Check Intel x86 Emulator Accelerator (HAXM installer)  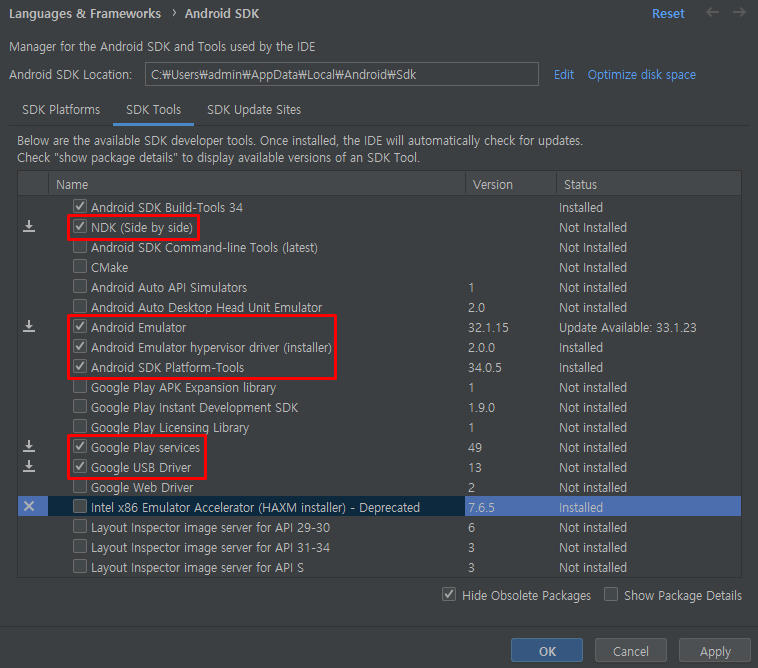coord(80,506)
